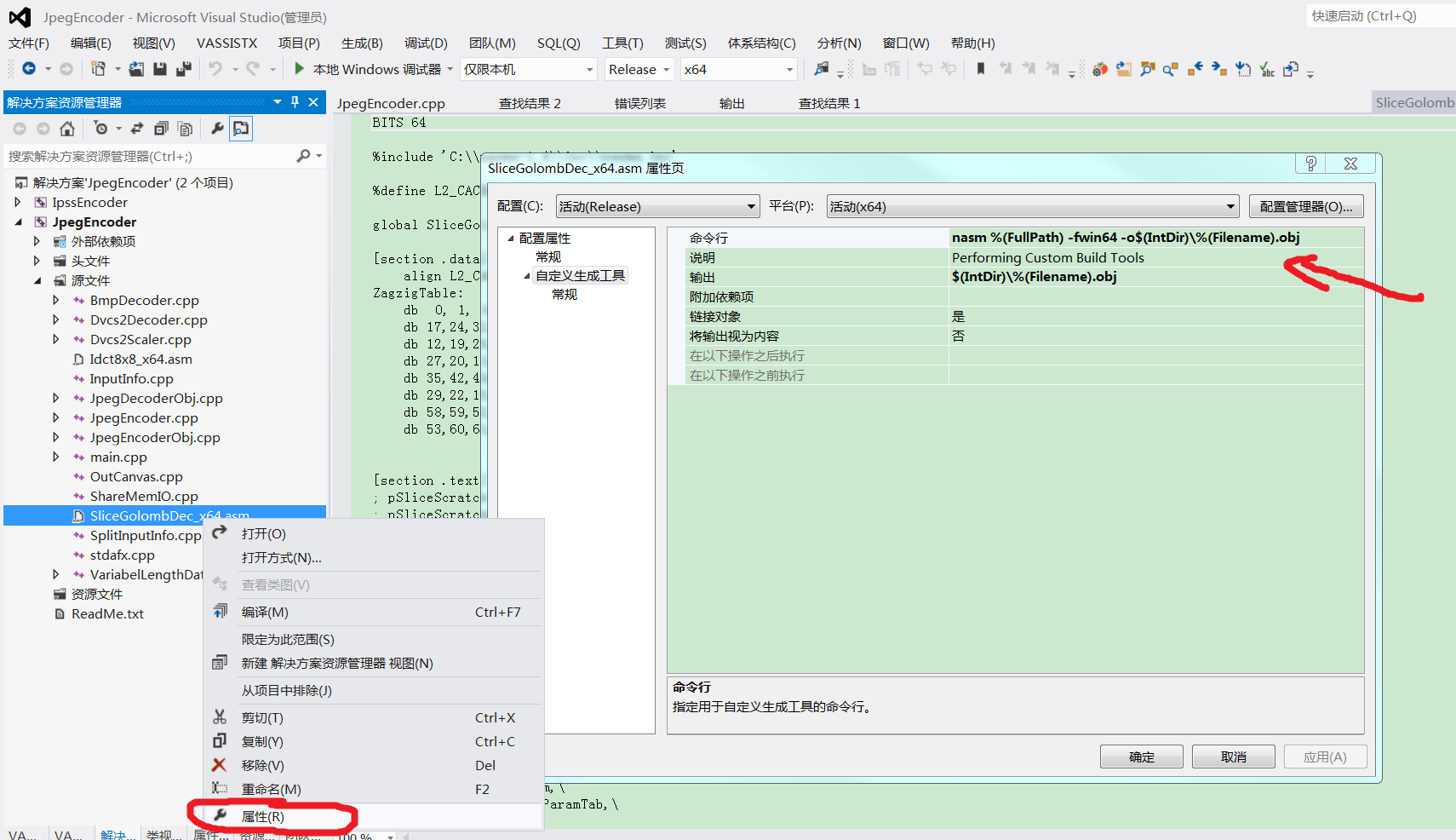Open the 文件(F) menu
The image size is (1456, 840).
tap(29, 43)
